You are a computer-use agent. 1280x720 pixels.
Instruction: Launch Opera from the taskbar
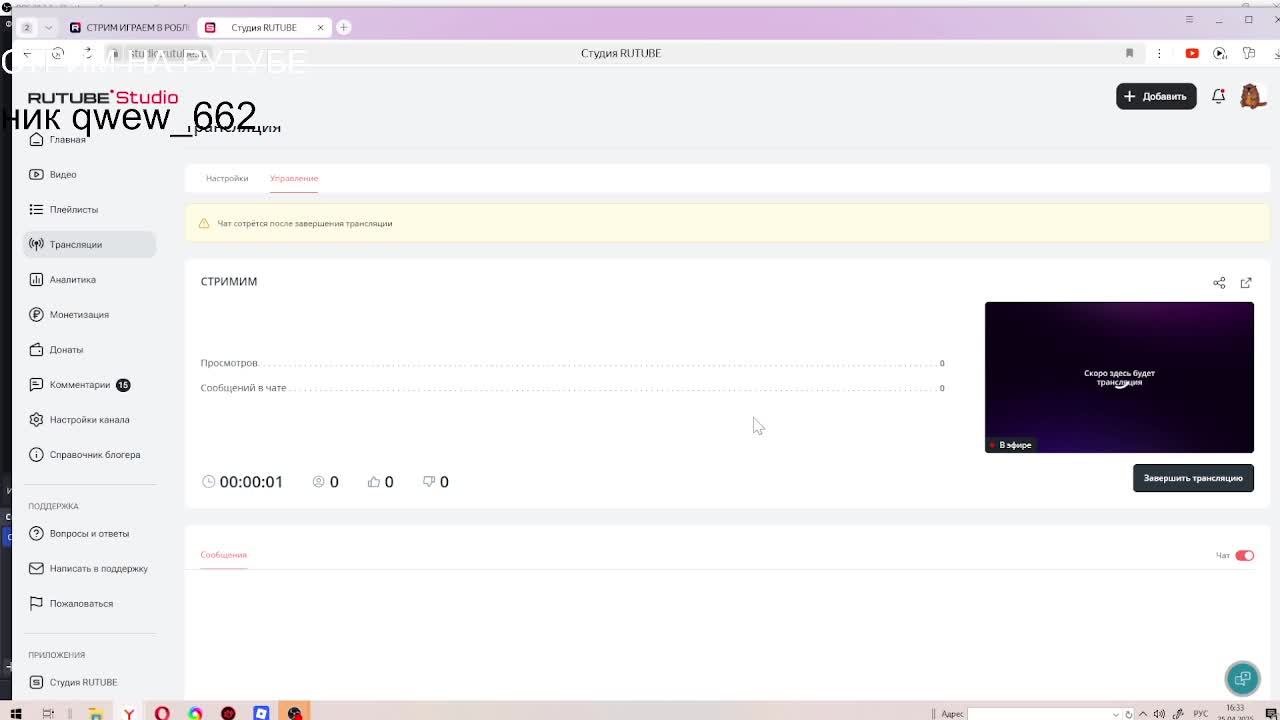(x=162, y=713)
